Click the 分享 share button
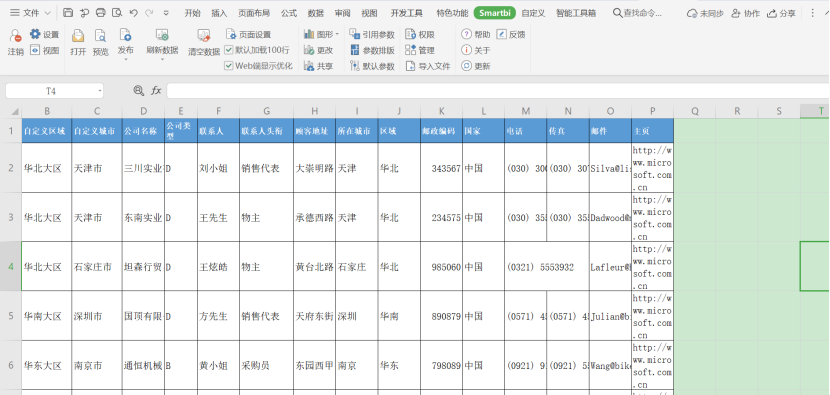This screenshot has height=395, width=830. click(781, 13)
